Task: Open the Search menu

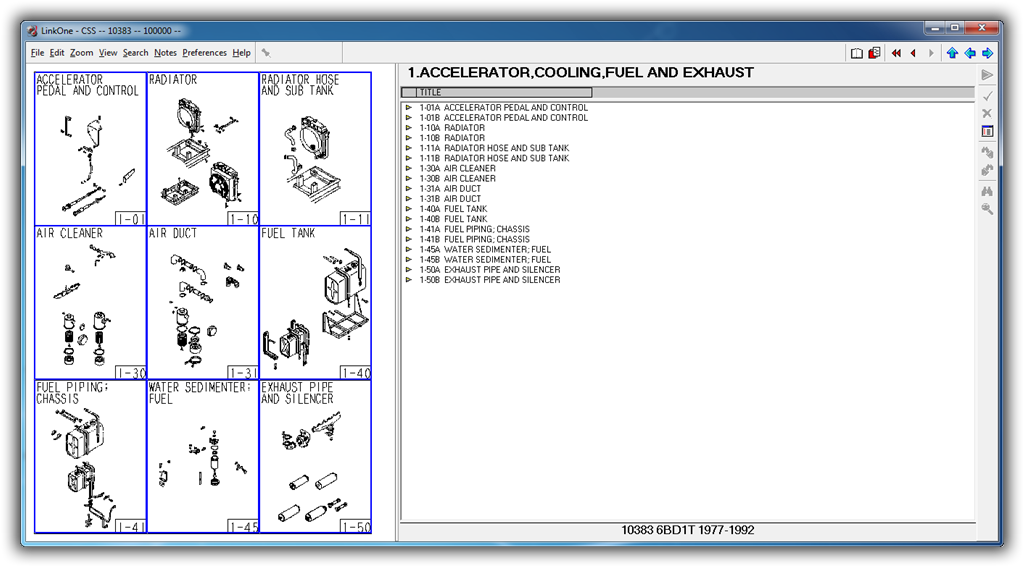Action: 135,53
